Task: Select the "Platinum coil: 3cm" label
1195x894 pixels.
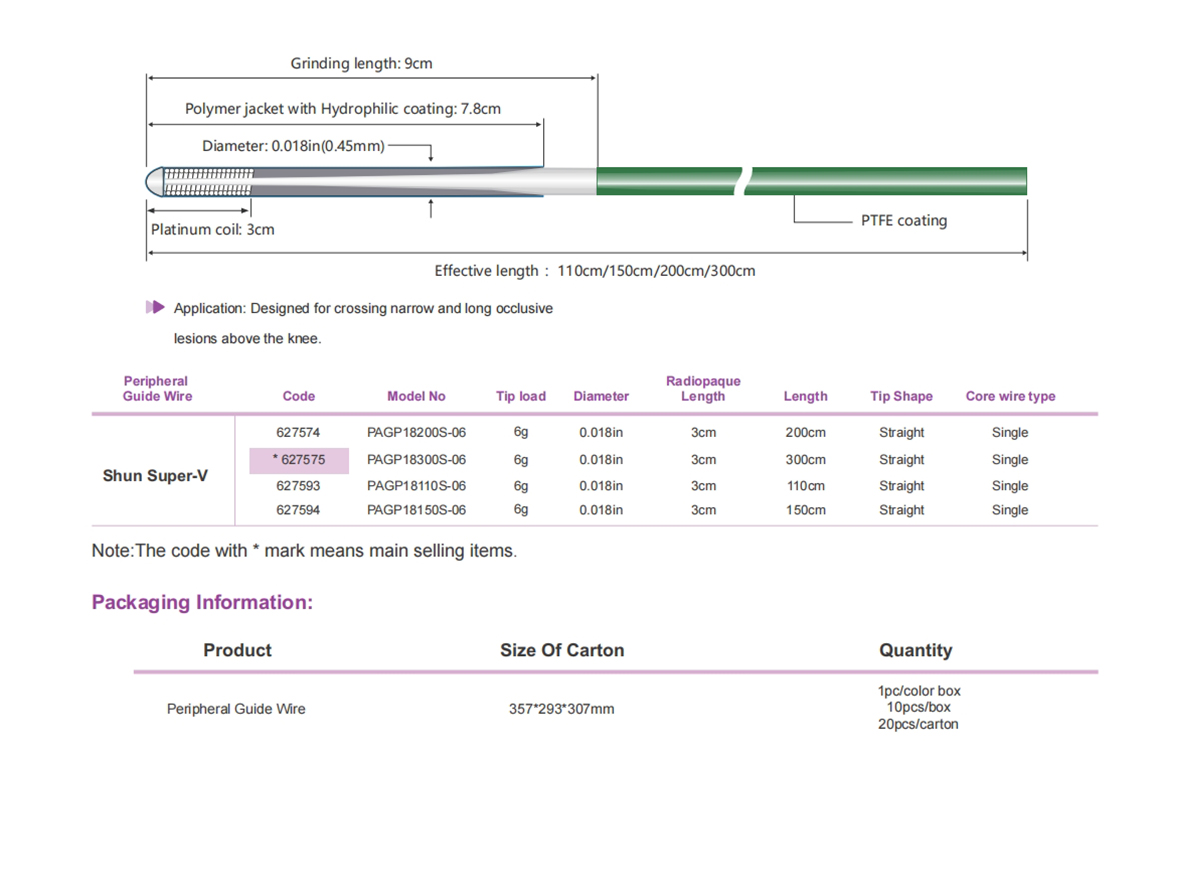Action: pos(213,229)
